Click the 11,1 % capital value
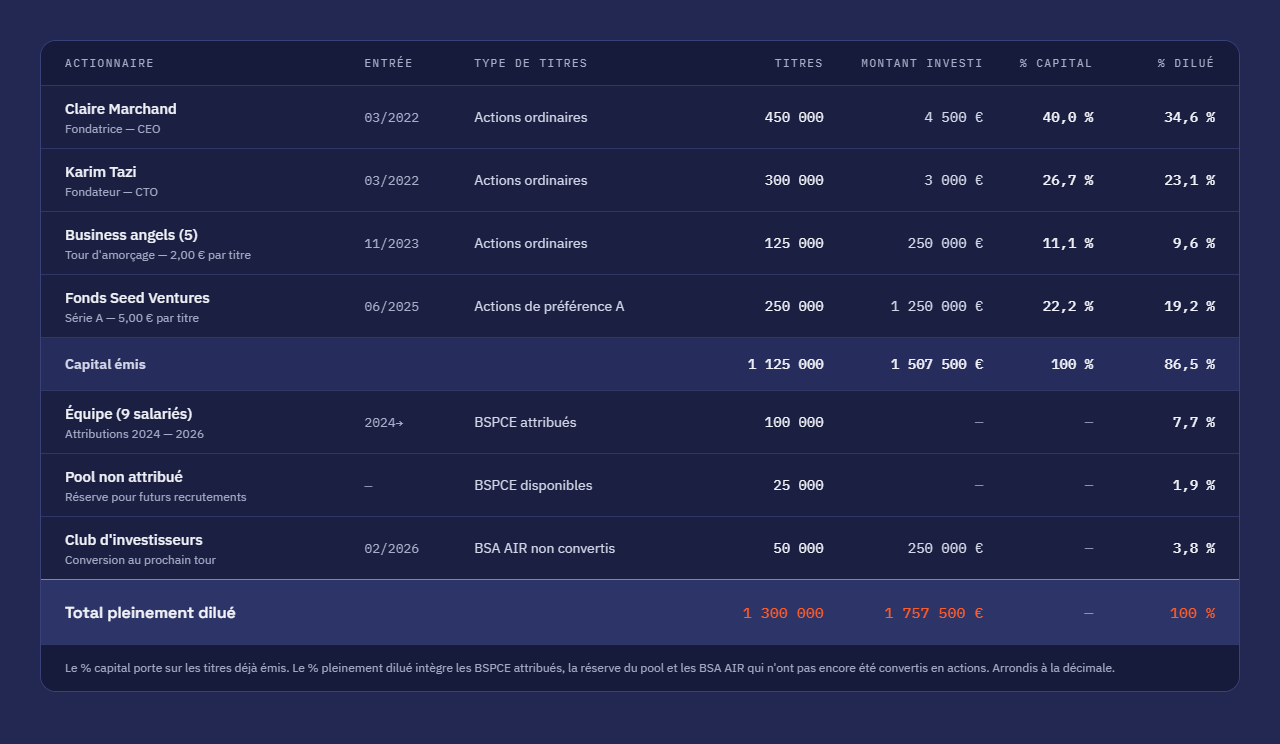This screenshot has height=744, width=1280. (1068, 244)
